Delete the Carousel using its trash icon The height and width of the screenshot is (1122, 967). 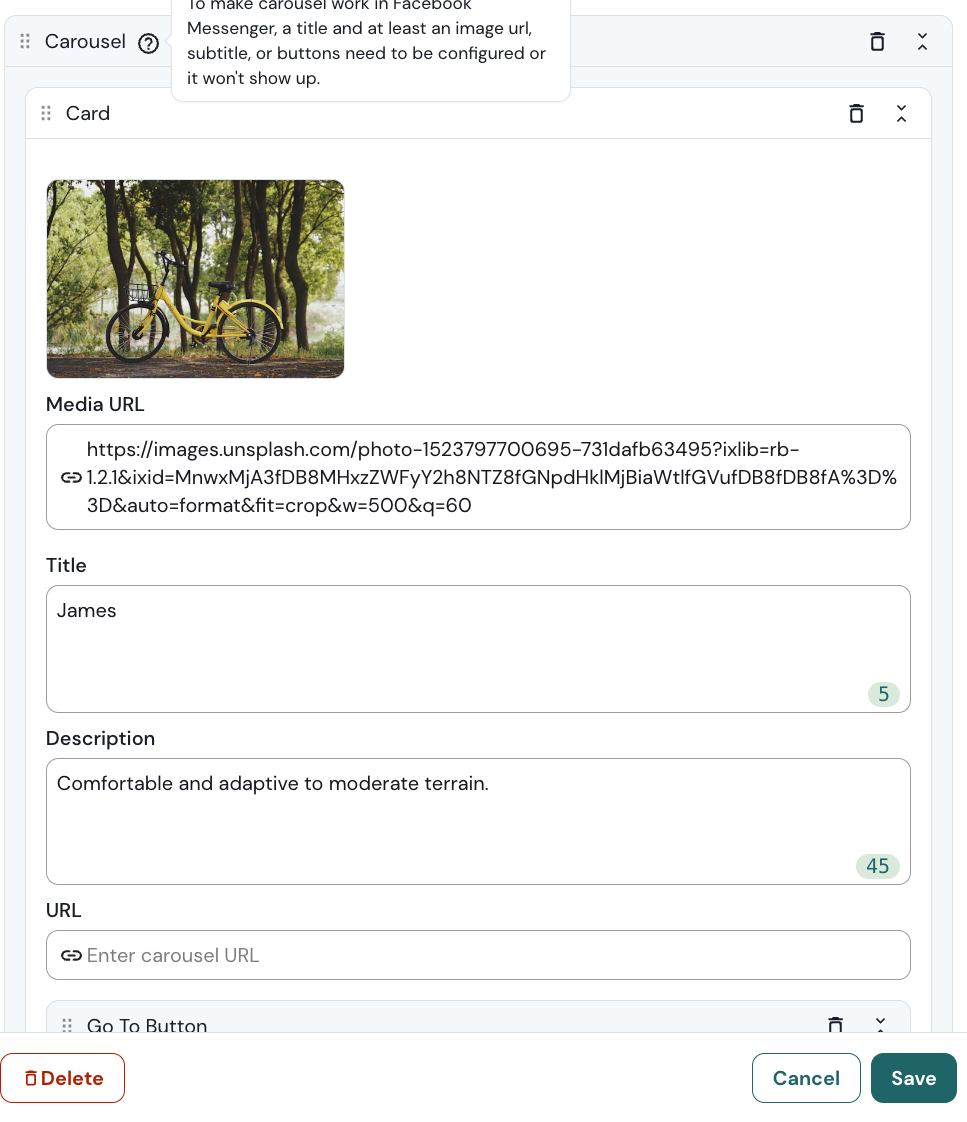[877, 41]
